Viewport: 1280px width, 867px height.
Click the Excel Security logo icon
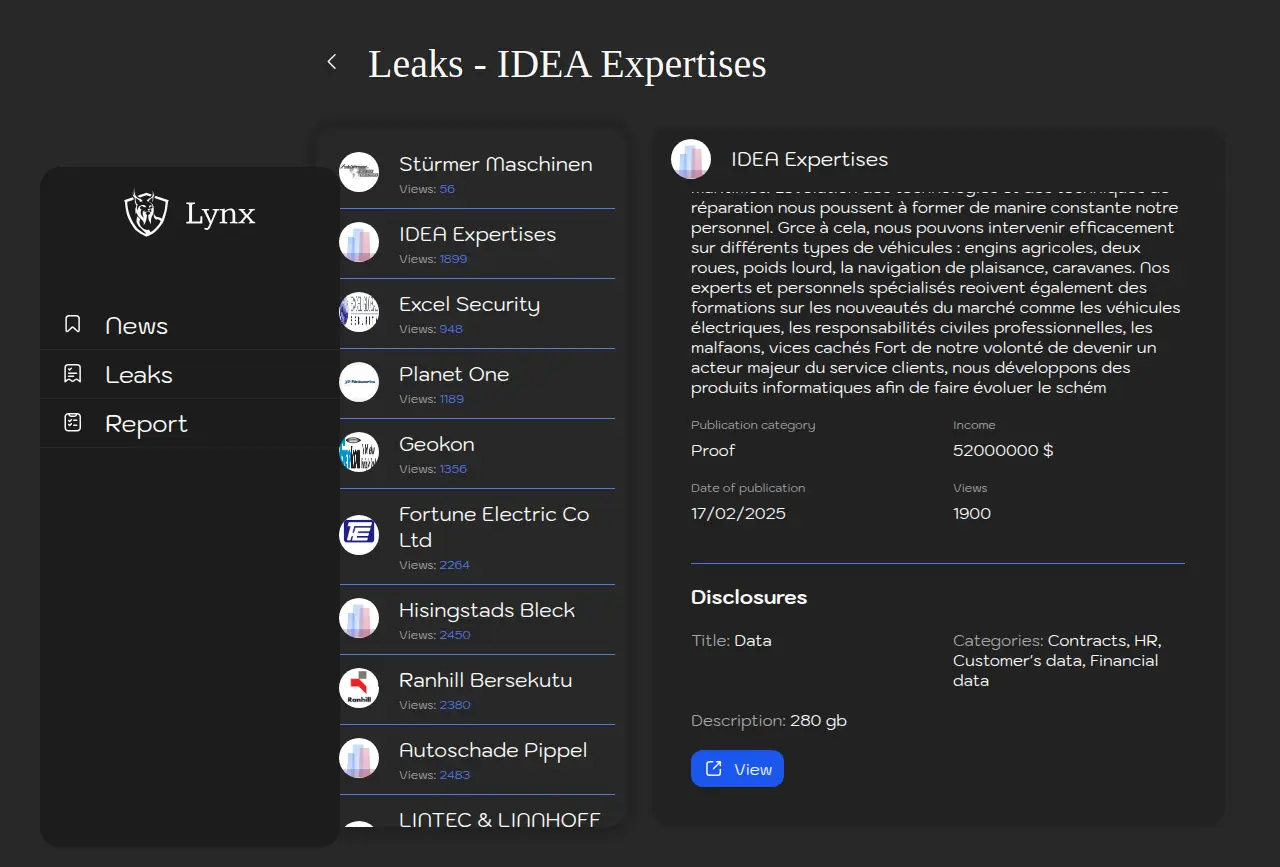359,312
